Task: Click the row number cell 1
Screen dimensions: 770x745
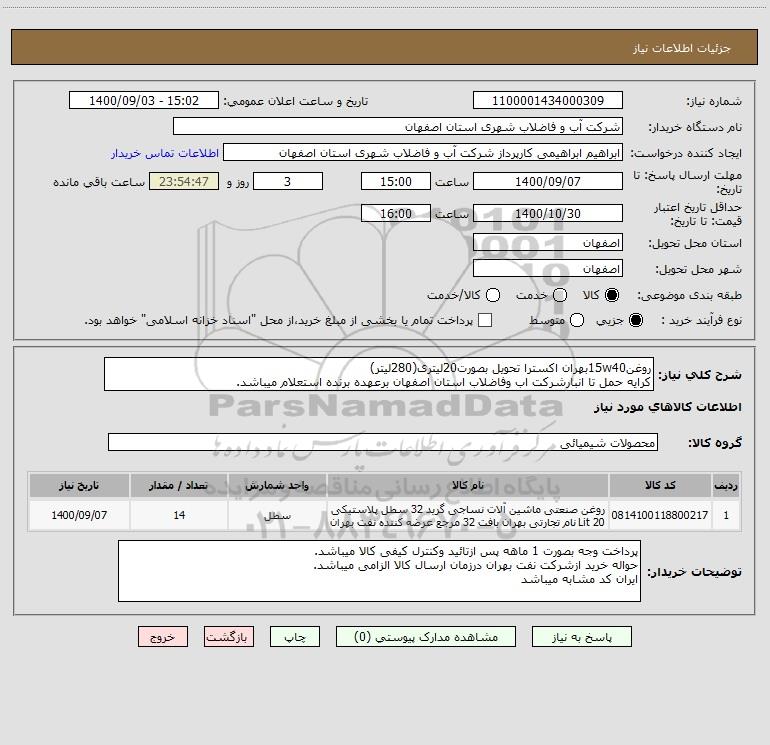Action: (726, 515)
